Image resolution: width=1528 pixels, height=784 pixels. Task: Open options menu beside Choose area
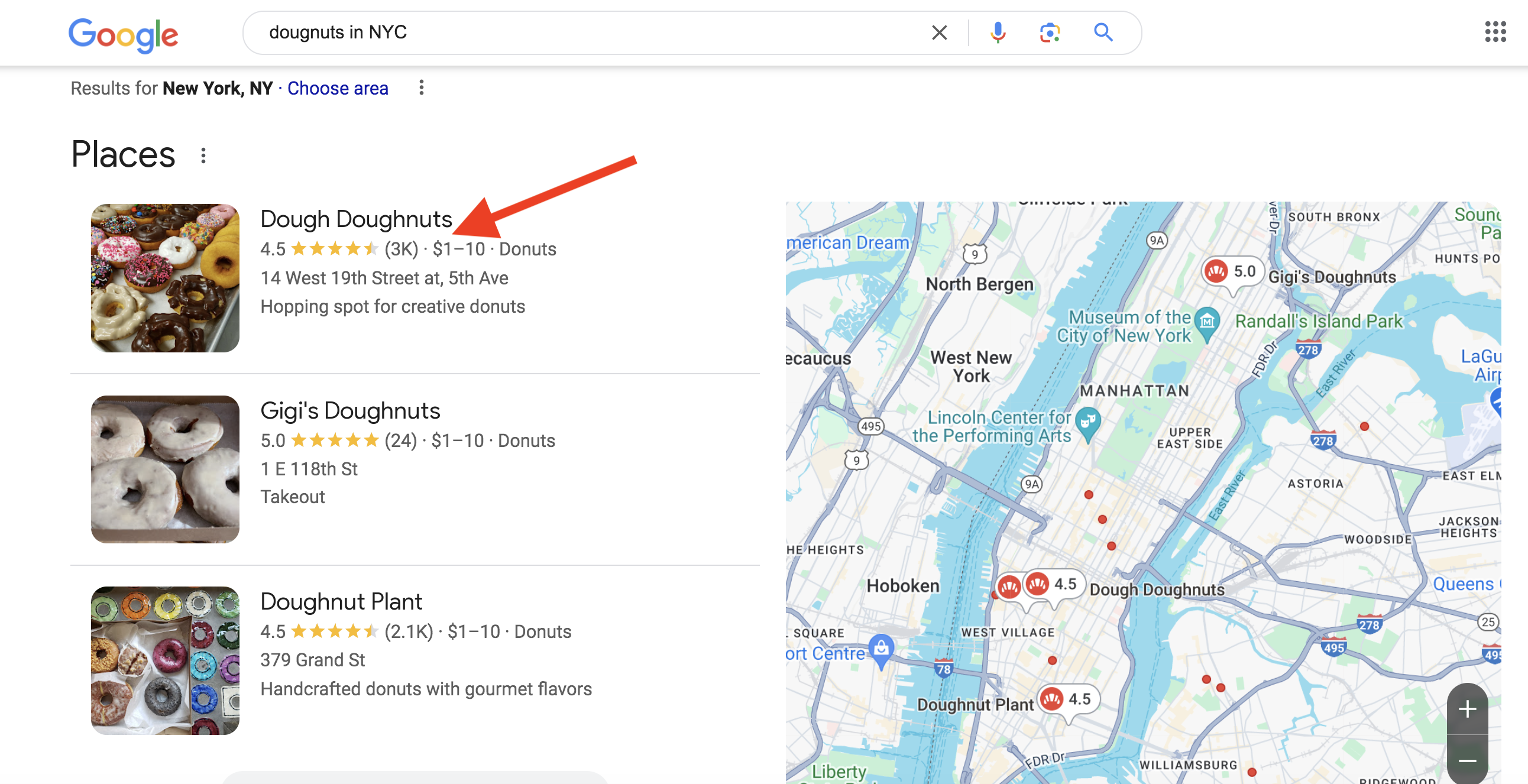point(421,88)
